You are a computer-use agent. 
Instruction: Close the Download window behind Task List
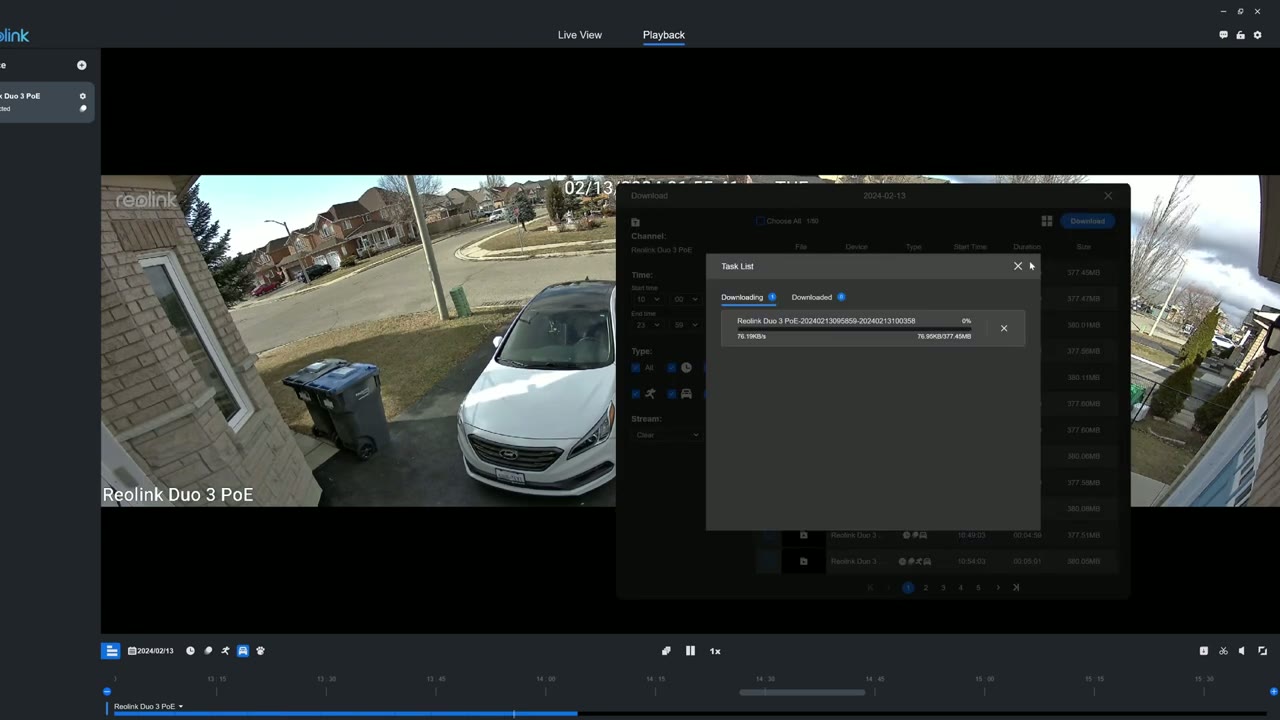pos(1108,196)
